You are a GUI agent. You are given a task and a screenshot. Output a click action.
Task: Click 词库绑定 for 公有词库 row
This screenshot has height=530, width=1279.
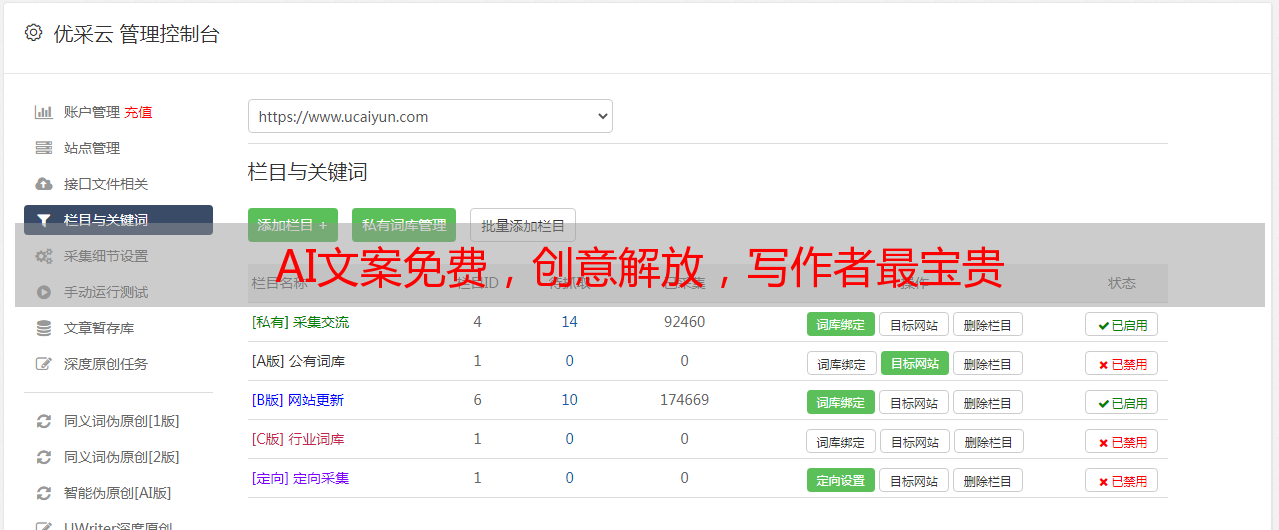pos(841,363)
